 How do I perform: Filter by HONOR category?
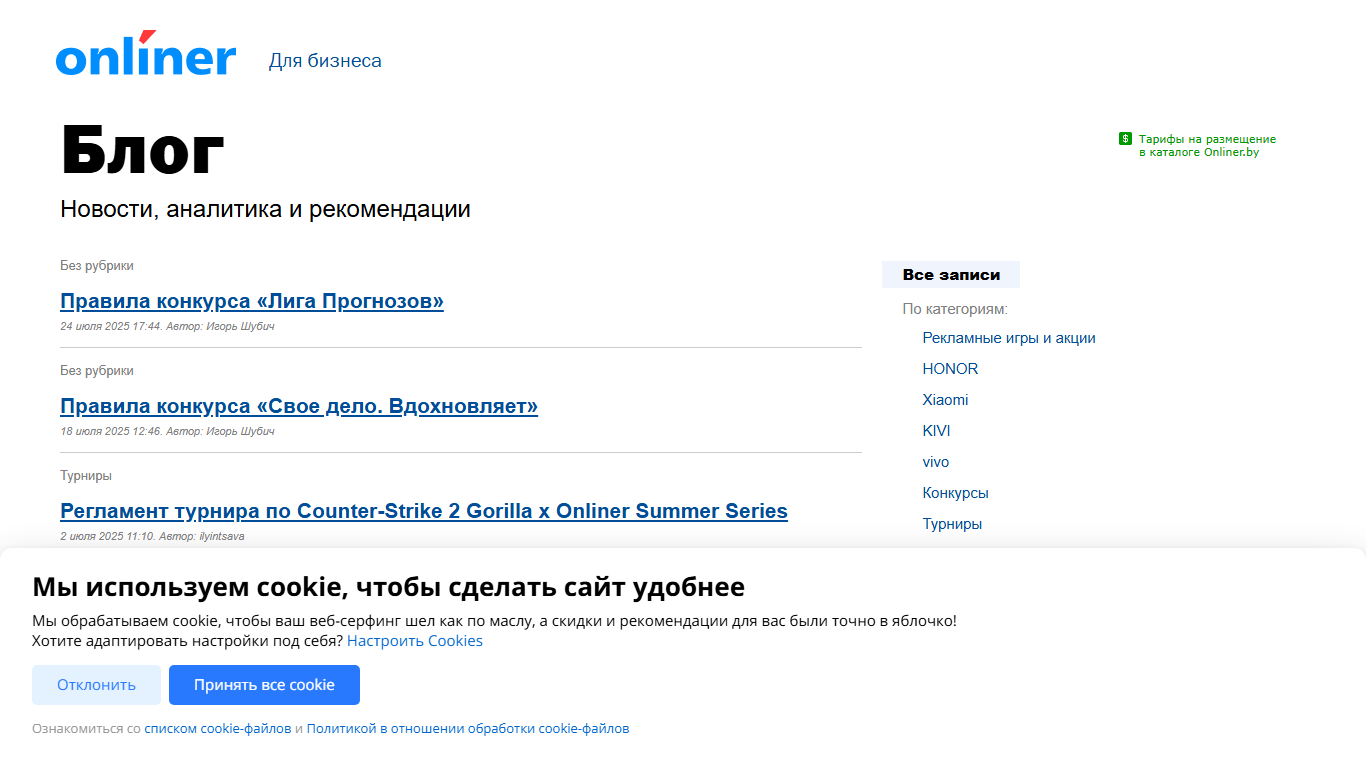coord(950,369)
